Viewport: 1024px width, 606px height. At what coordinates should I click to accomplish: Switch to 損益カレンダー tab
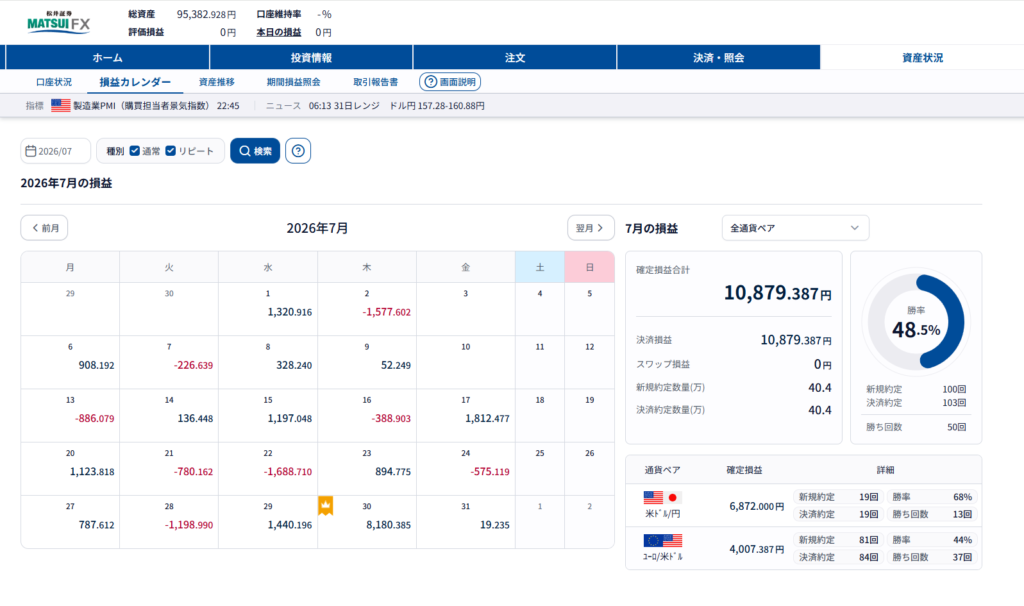(135, 82)
